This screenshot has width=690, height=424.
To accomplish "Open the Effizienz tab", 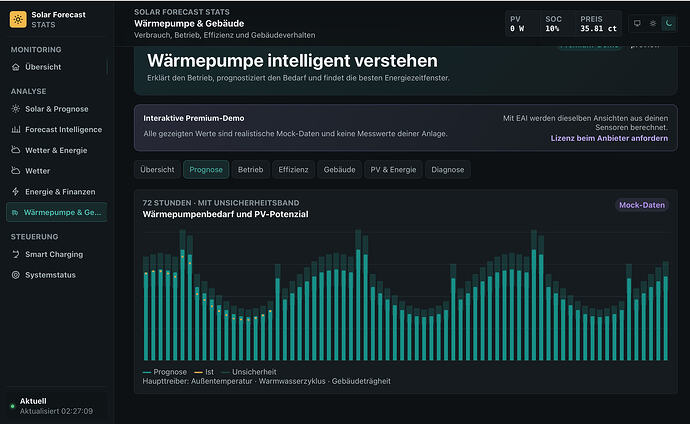I will [293, 169].
